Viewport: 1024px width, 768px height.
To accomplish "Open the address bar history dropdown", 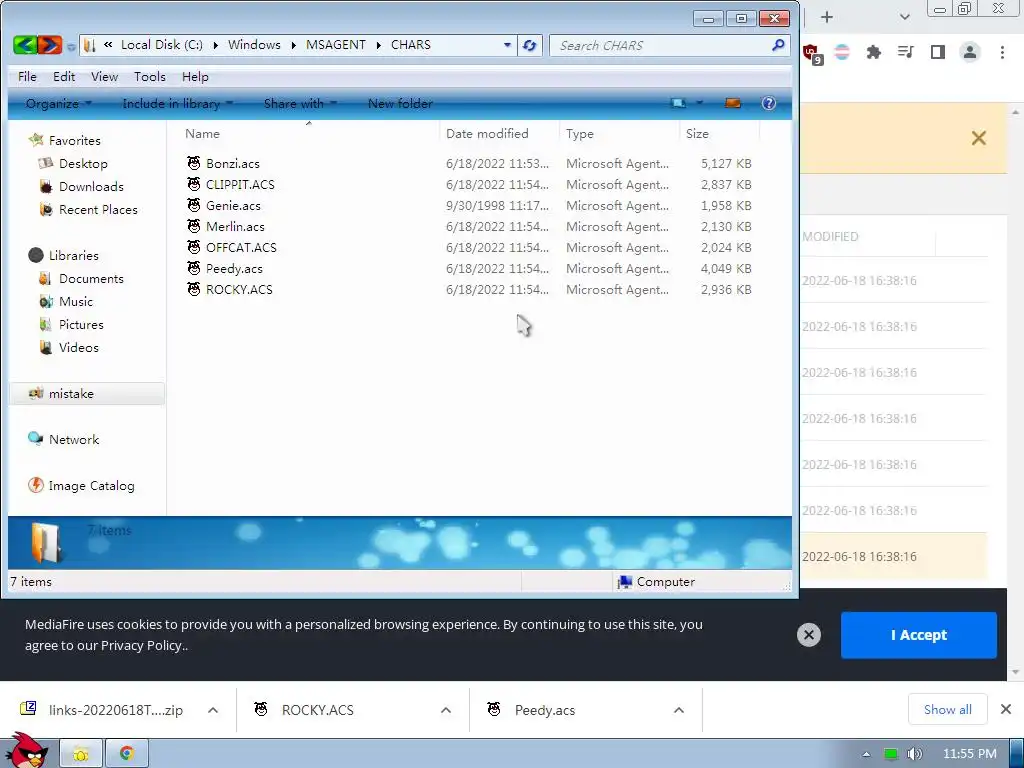I will click(x=507, y=45).
